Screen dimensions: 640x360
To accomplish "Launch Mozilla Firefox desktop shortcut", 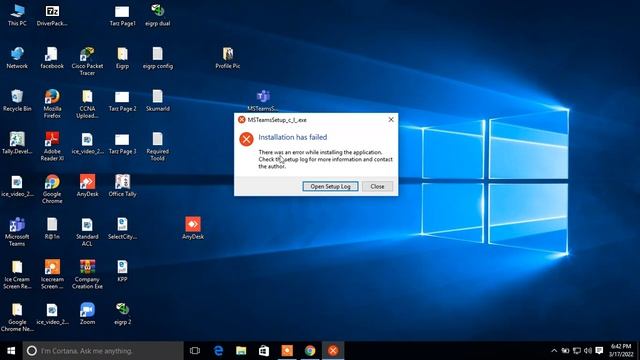I will pos(52,104).
